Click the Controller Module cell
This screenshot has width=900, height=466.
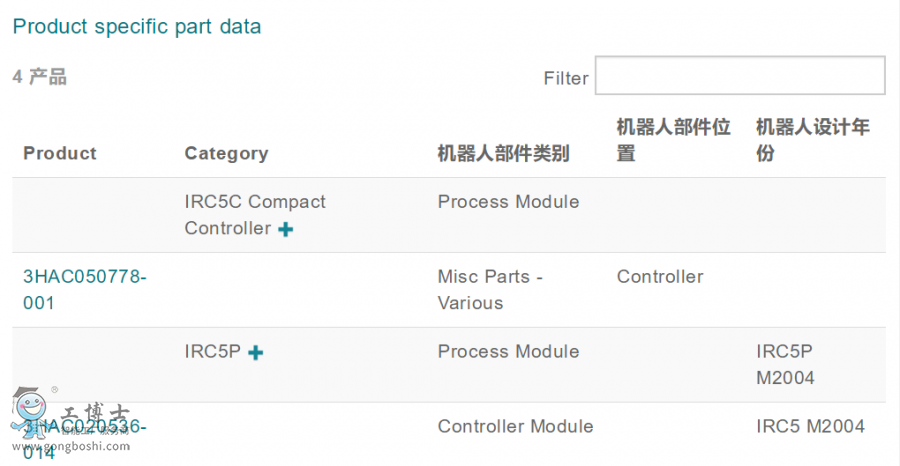(x=515, y=427)
